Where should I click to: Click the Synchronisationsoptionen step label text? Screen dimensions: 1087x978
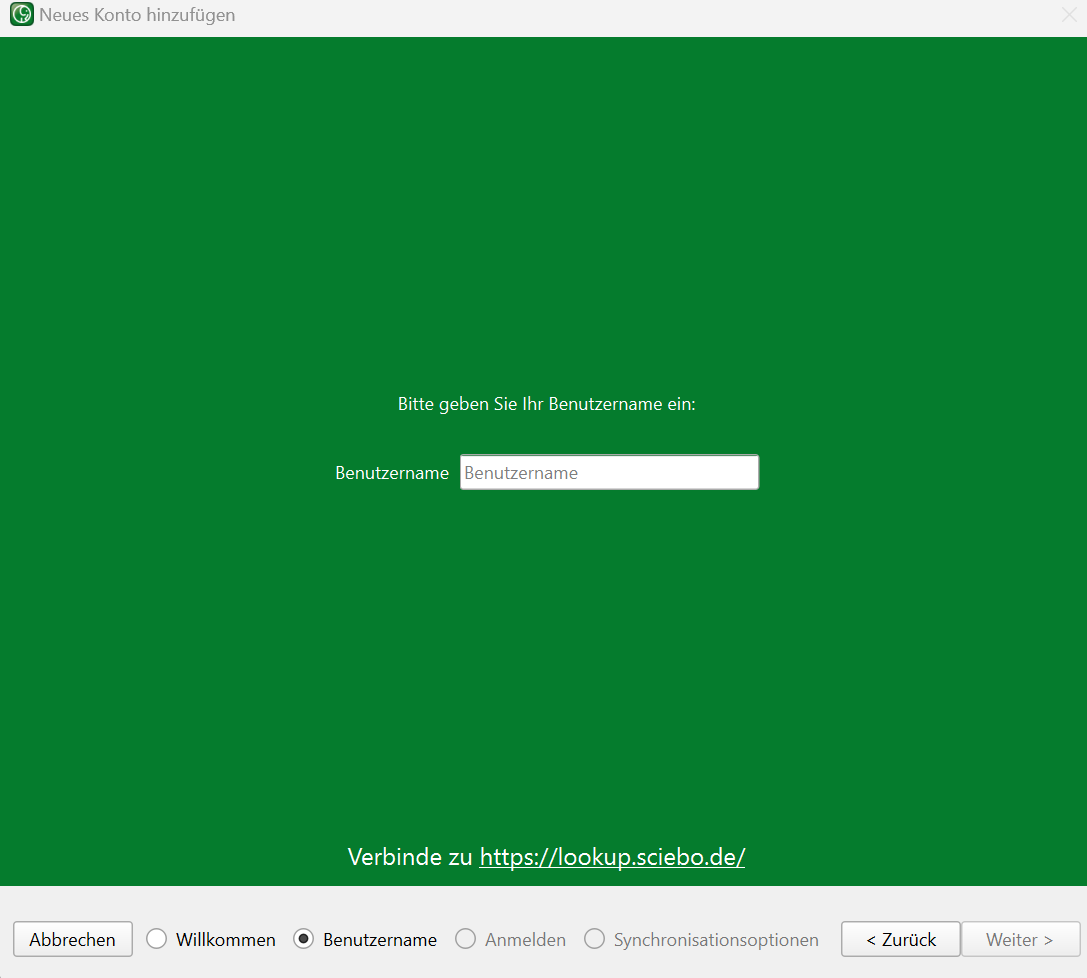click(x=716, y=940)
